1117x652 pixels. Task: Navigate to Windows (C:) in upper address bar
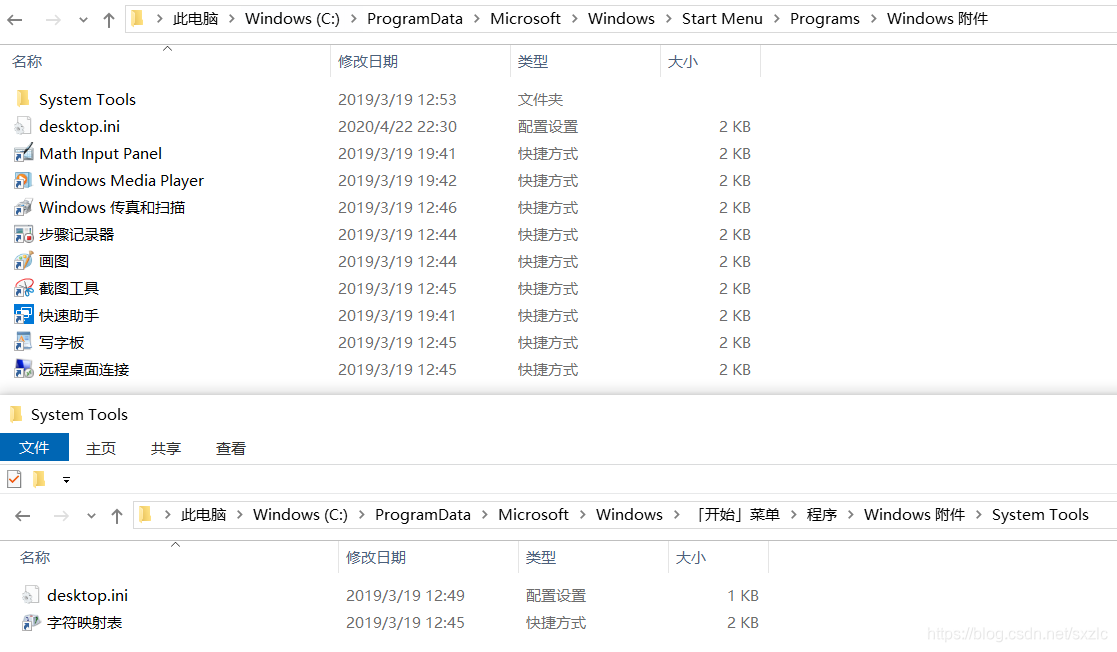coord(292,19)
